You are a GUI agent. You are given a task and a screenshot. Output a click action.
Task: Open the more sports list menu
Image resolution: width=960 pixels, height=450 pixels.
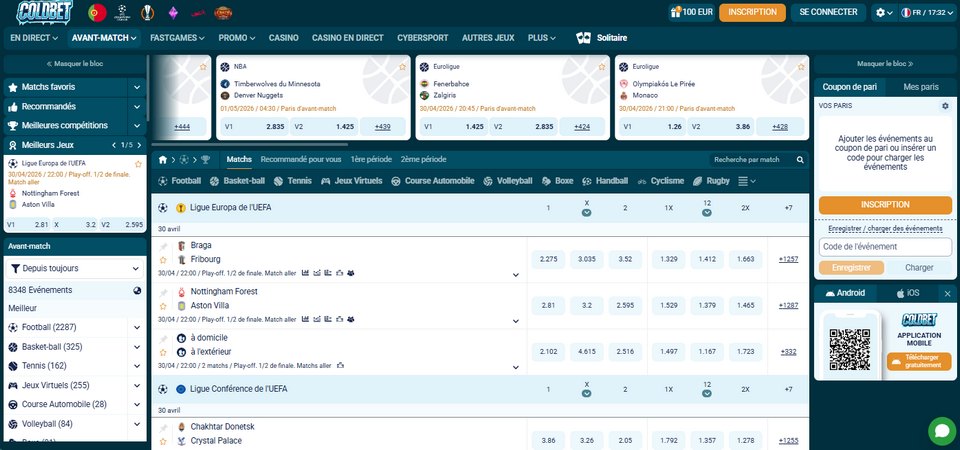746,181
